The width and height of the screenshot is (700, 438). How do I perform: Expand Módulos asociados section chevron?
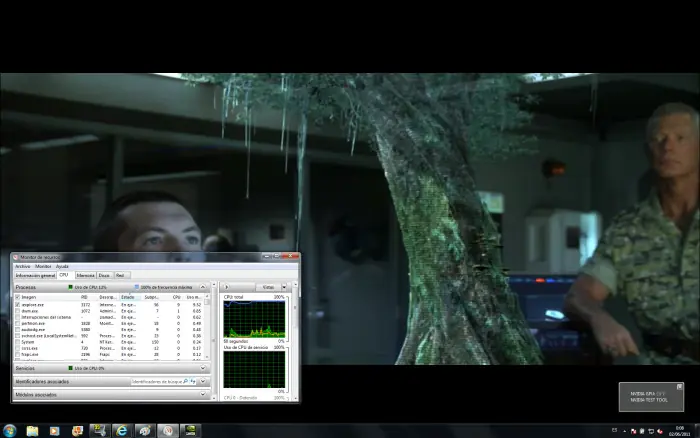(203, 395)
